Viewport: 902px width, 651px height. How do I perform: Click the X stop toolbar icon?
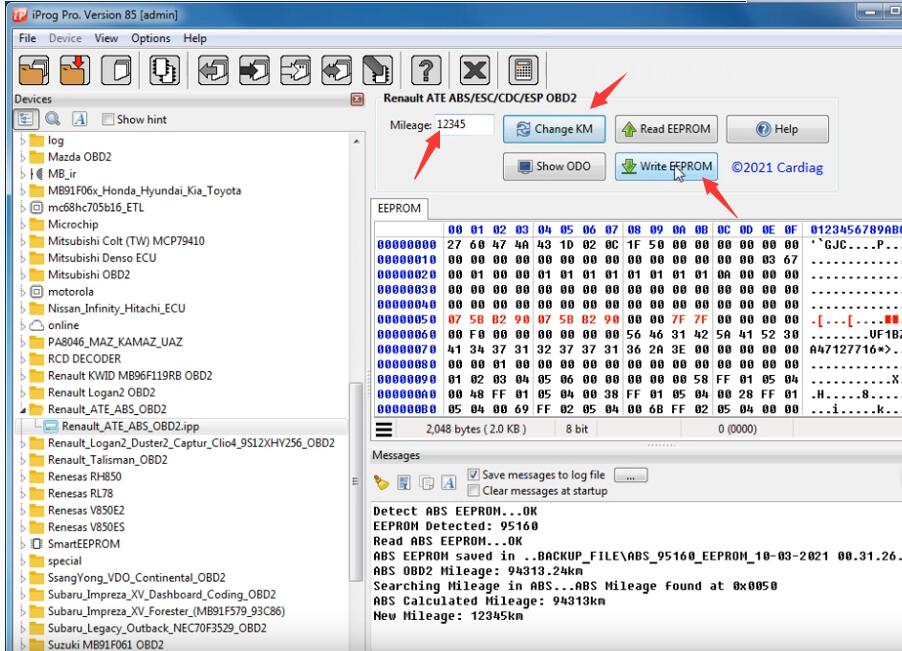[x=475, y=70]
